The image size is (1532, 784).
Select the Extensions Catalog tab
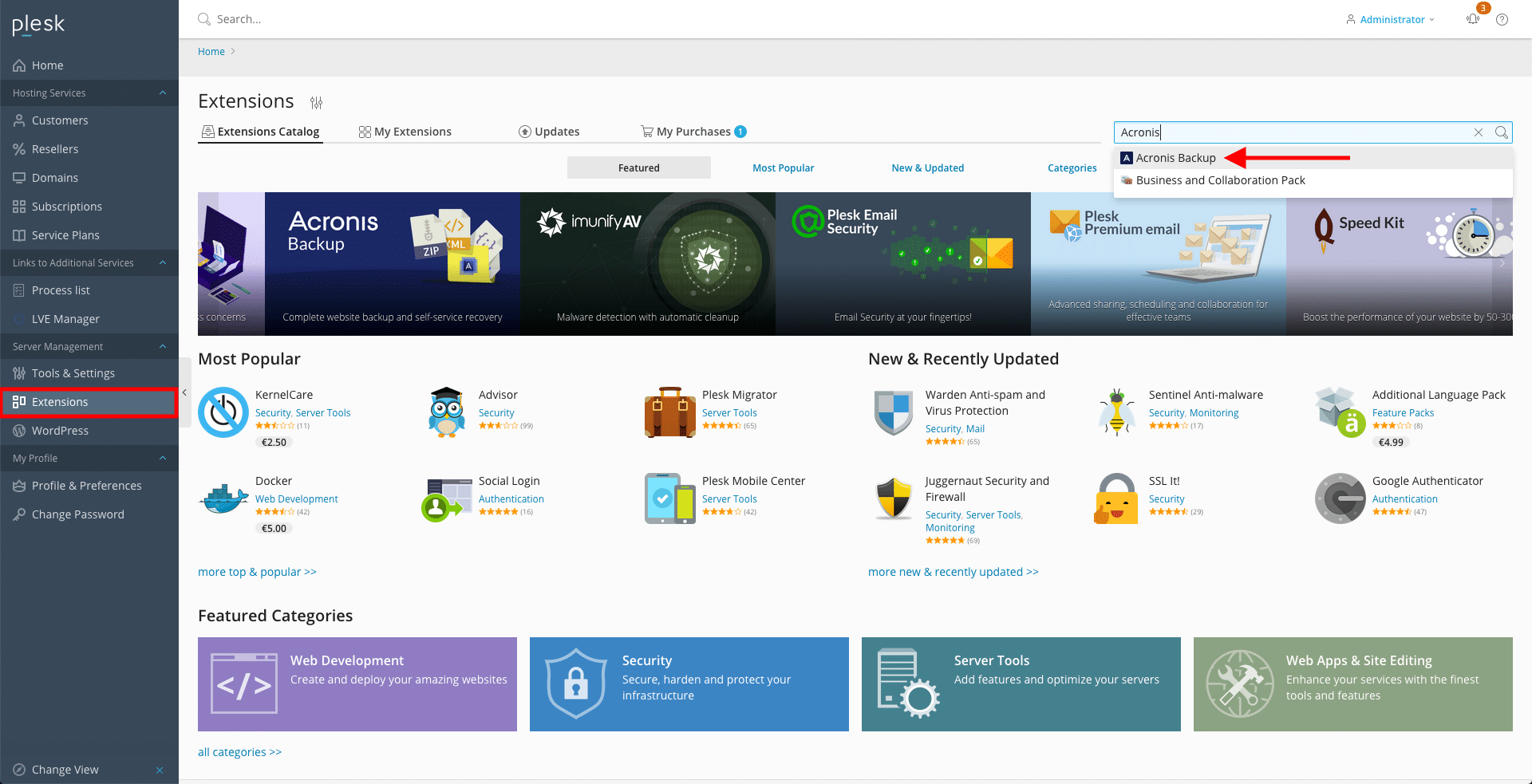click(261, 132)
